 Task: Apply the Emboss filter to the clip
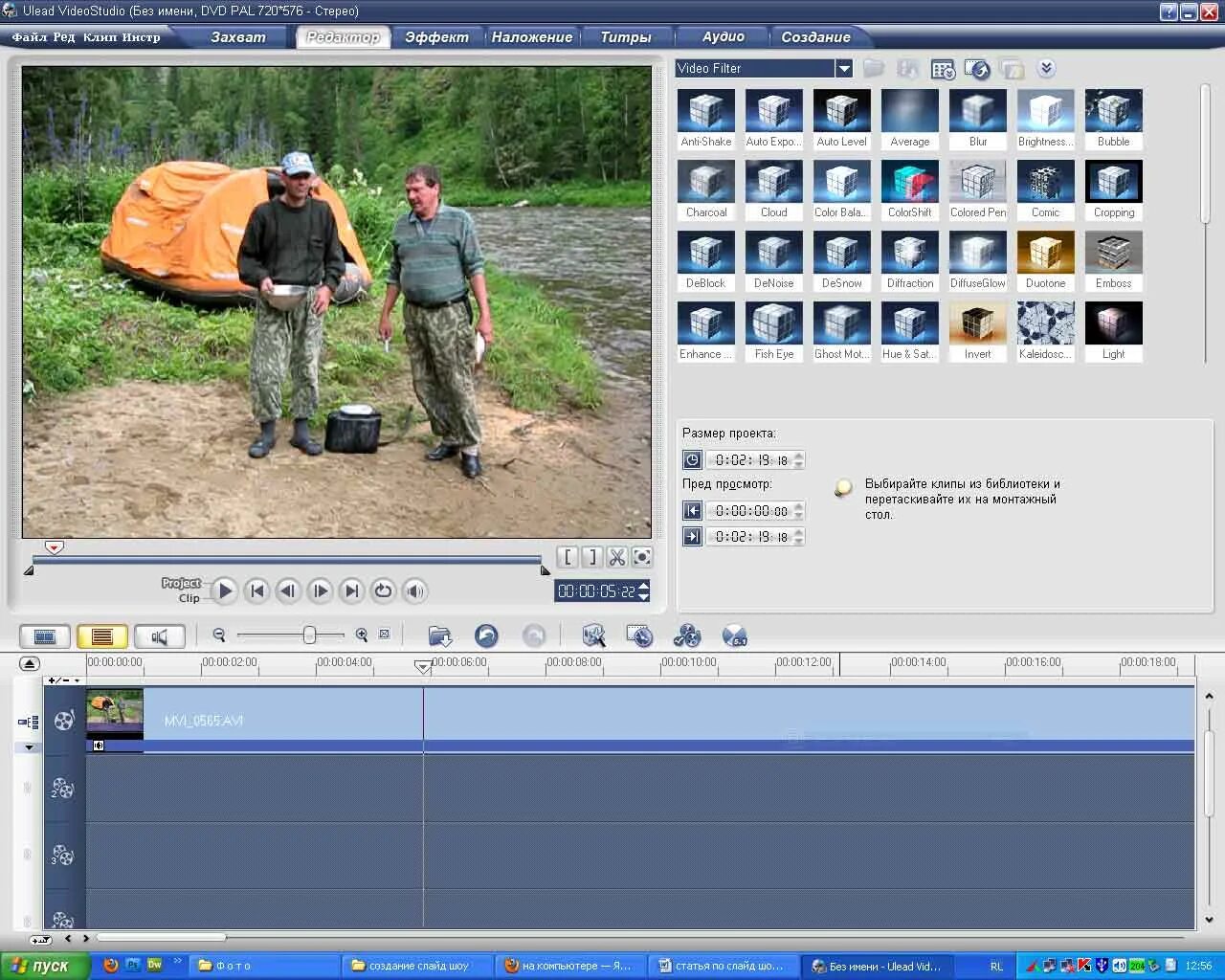(x=1113, y=252)
